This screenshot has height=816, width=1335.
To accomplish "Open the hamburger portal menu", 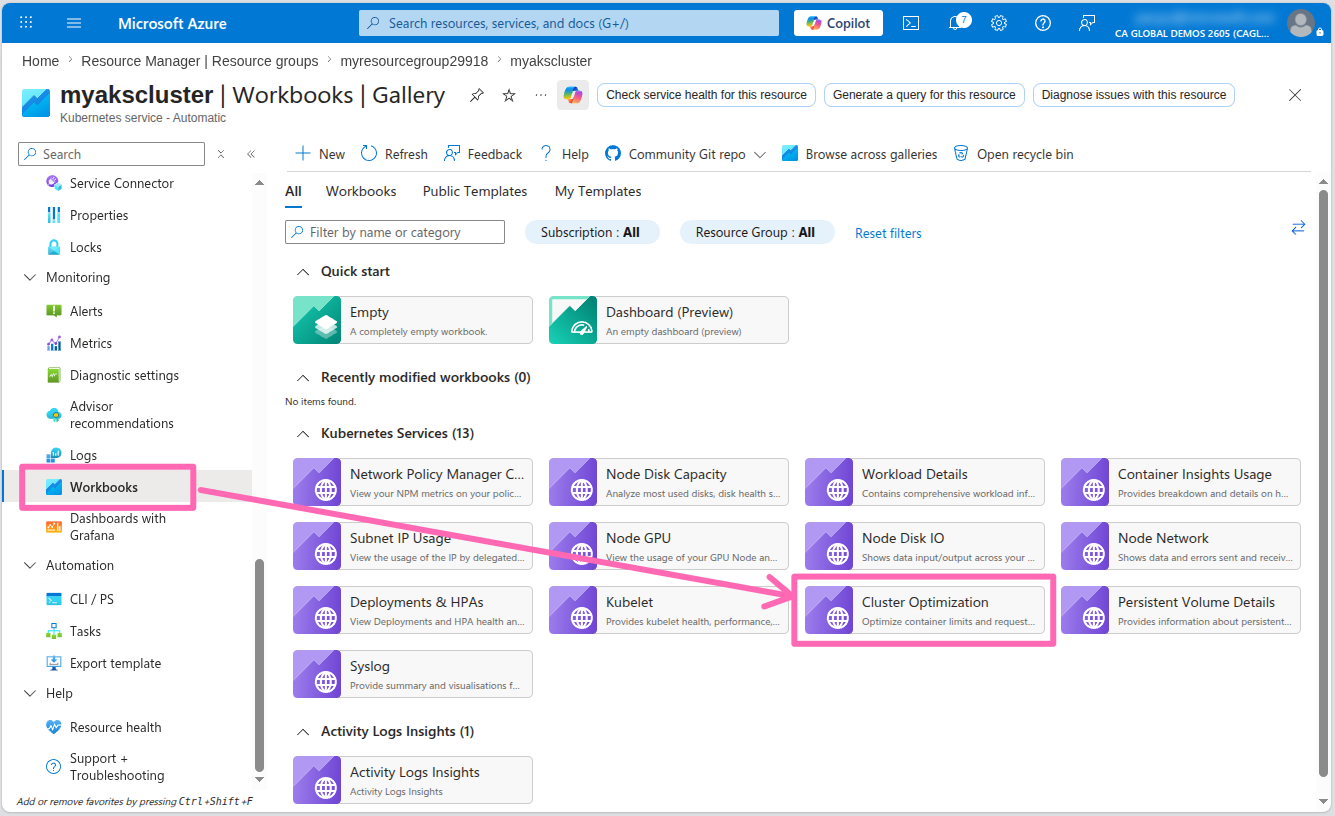I will coord(74,23).
